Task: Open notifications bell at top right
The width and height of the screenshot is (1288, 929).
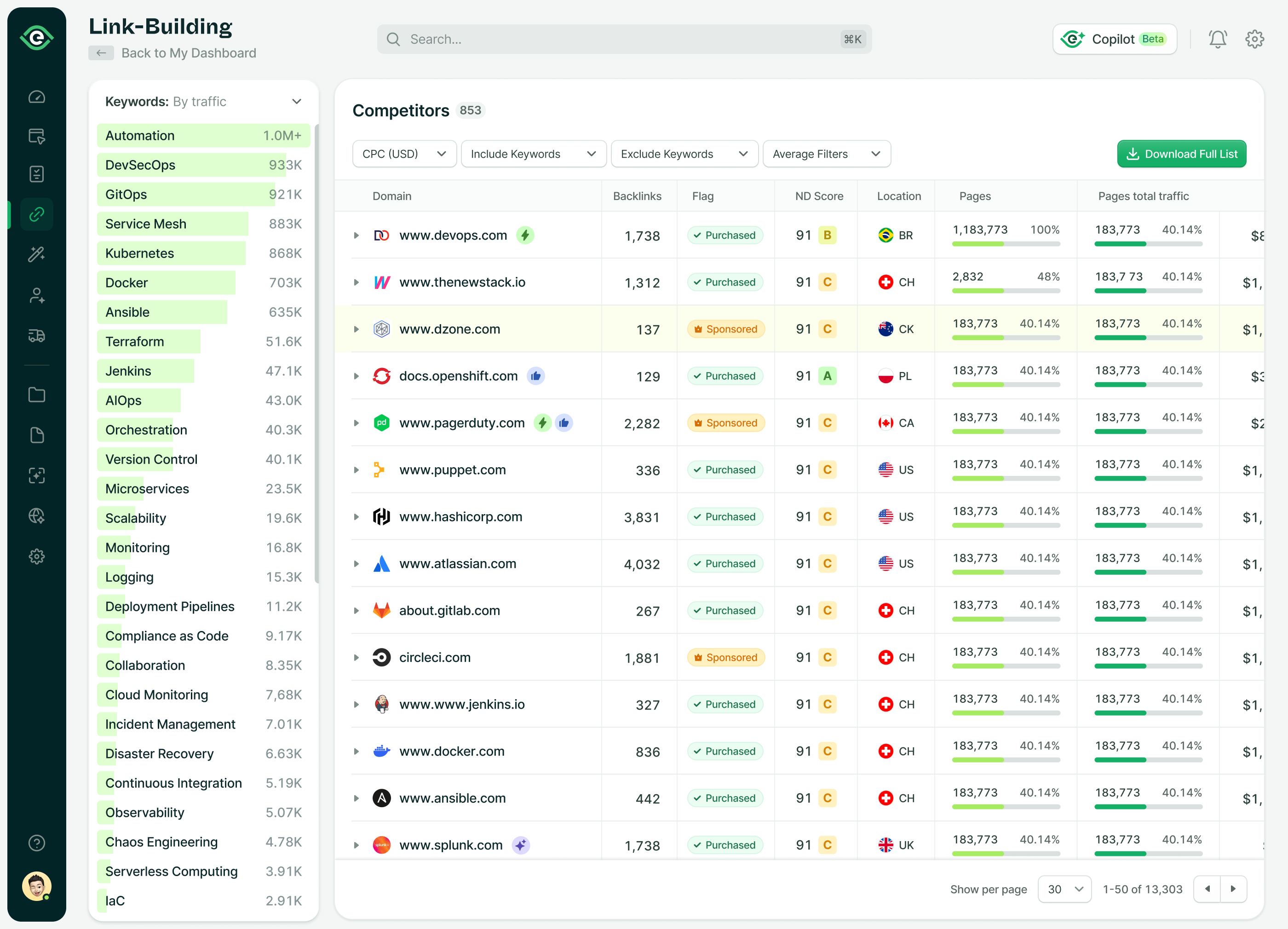Action: (x=1217, y=39)
